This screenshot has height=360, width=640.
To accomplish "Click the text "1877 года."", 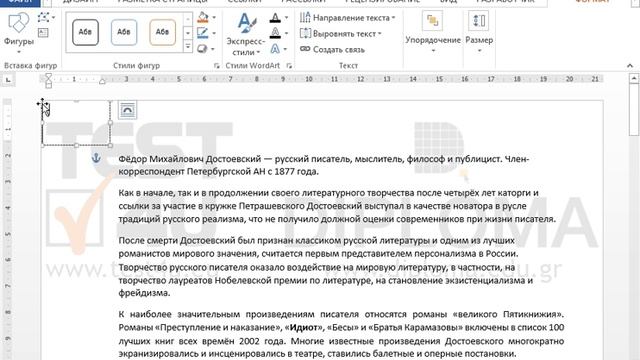I will [296, 172].
